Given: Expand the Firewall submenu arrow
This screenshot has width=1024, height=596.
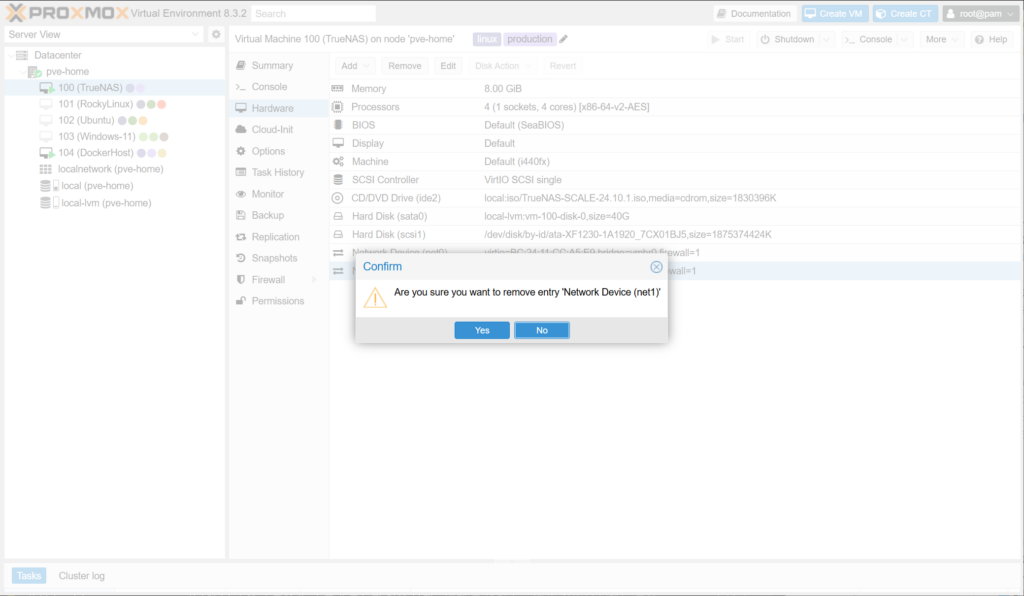Looking at the screenshot, I should click(314, 280).
